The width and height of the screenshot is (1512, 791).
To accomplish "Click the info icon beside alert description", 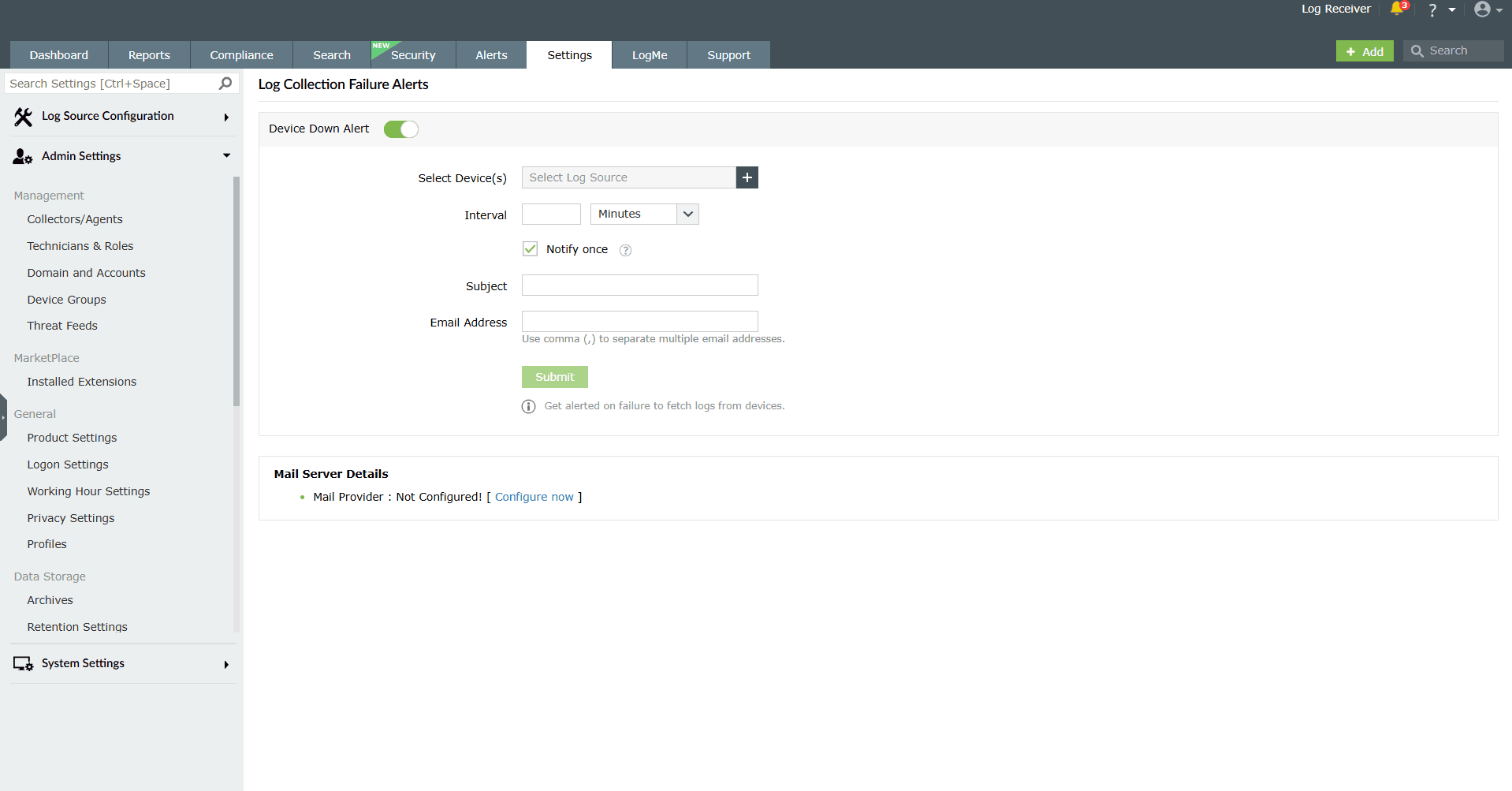I will 528,406.
